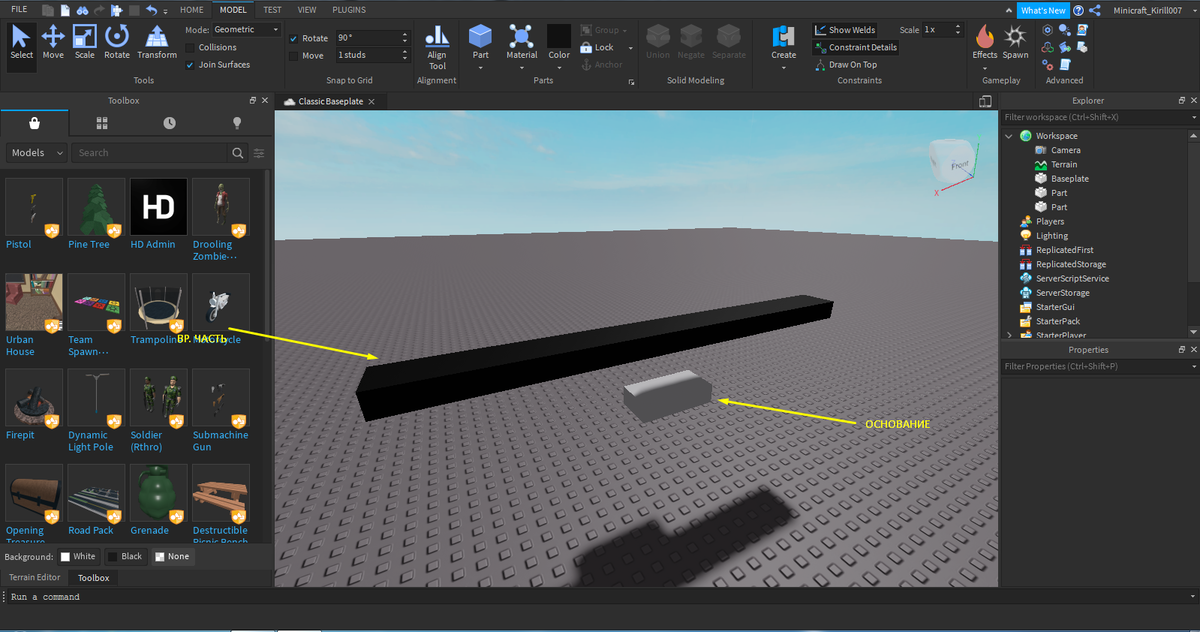Viewport: 1200px width, 632px height.
Task: Insert the Pine Tree model
Action: (x=96, y=207)
